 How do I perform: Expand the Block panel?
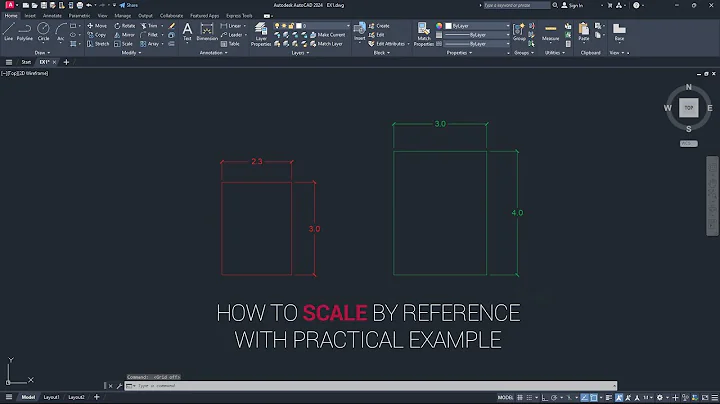[381, 53]
